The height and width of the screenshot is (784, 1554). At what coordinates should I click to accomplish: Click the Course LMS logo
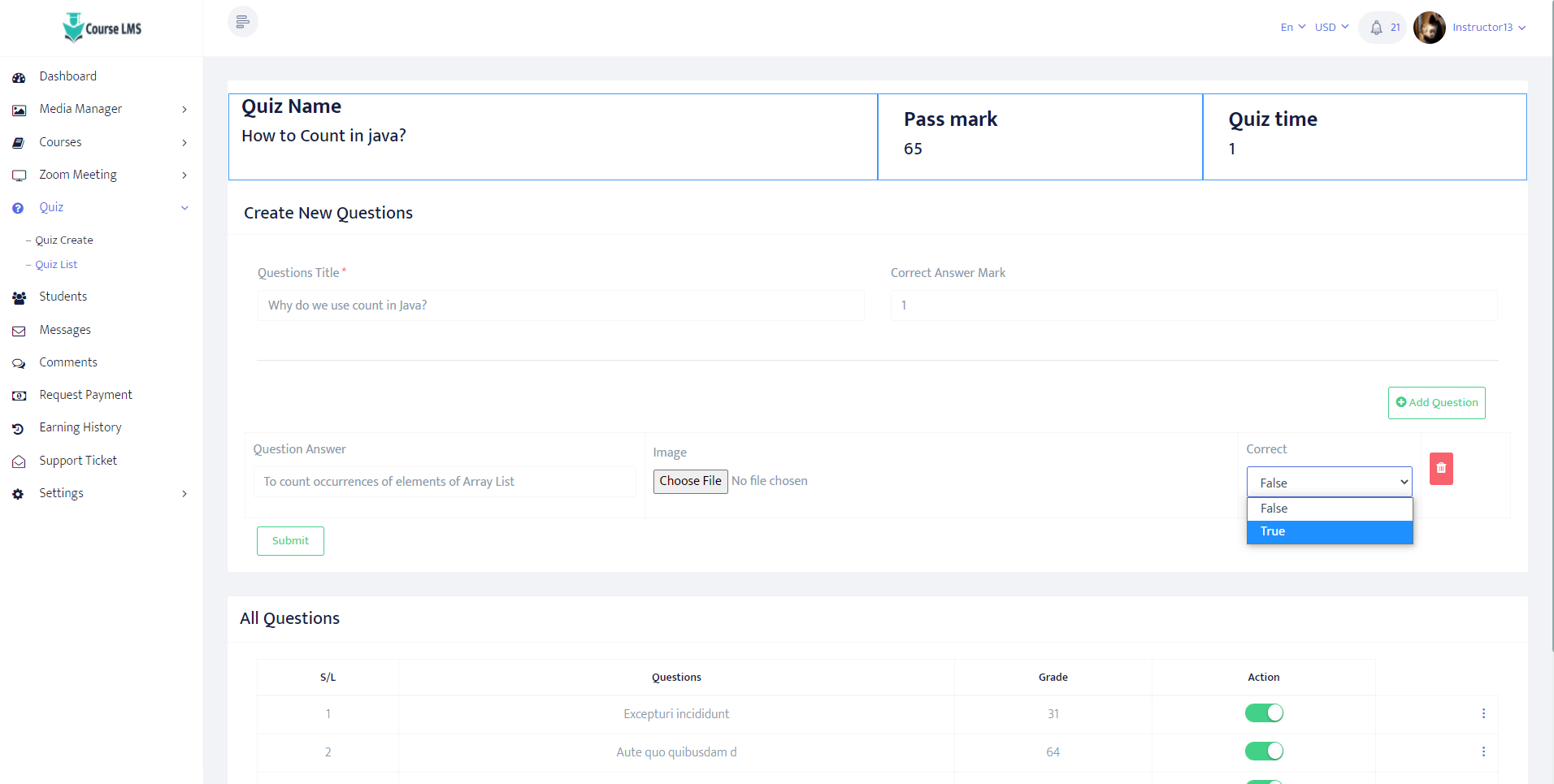coord(102,28)
